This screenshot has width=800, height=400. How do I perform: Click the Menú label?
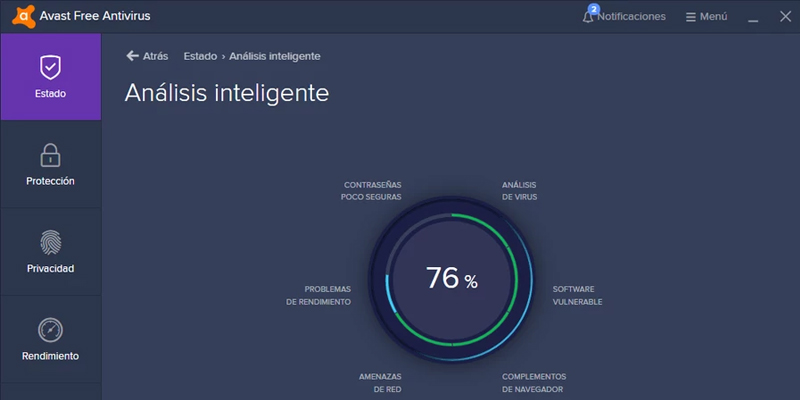coord(713,17)
